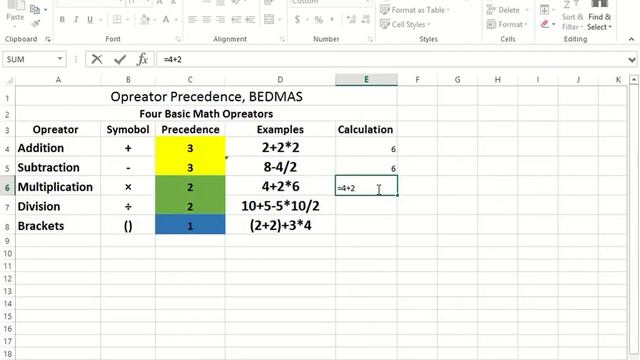The image size is (640, 360).
Task: Click cell with example (2+2)+3*4
Action: point(280,225)
